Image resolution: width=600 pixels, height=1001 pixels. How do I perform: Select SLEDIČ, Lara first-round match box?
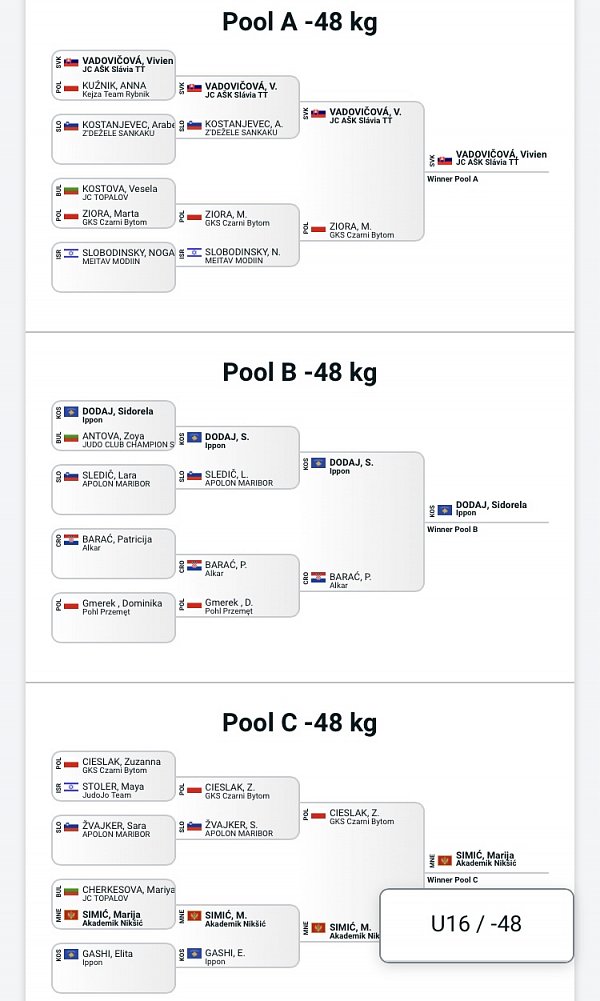coord(114,490)
